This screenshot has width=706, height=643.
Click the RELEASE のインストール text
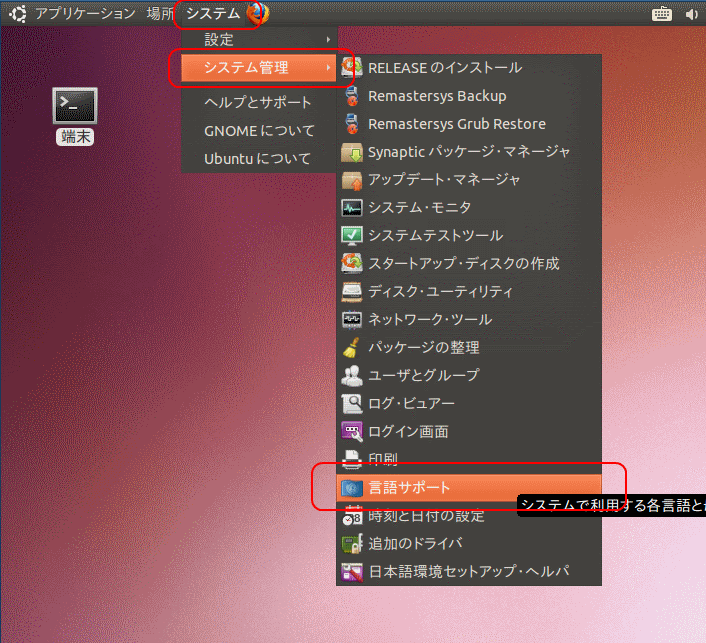click(445, 68)
